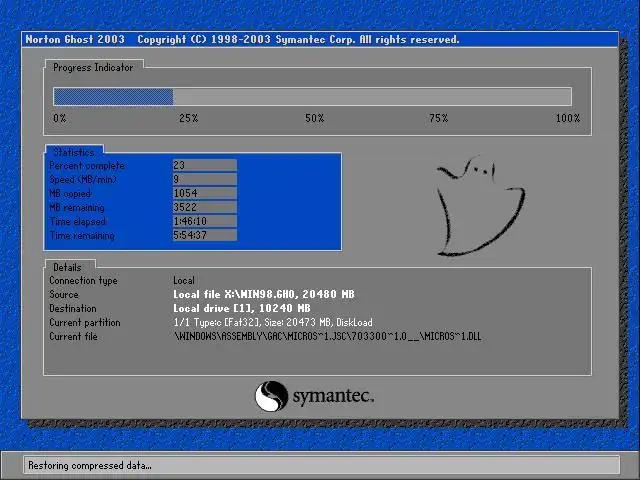The image size is (640, 480).
Task: Click the Time remaining value 5:54:37
Action: 204,235
